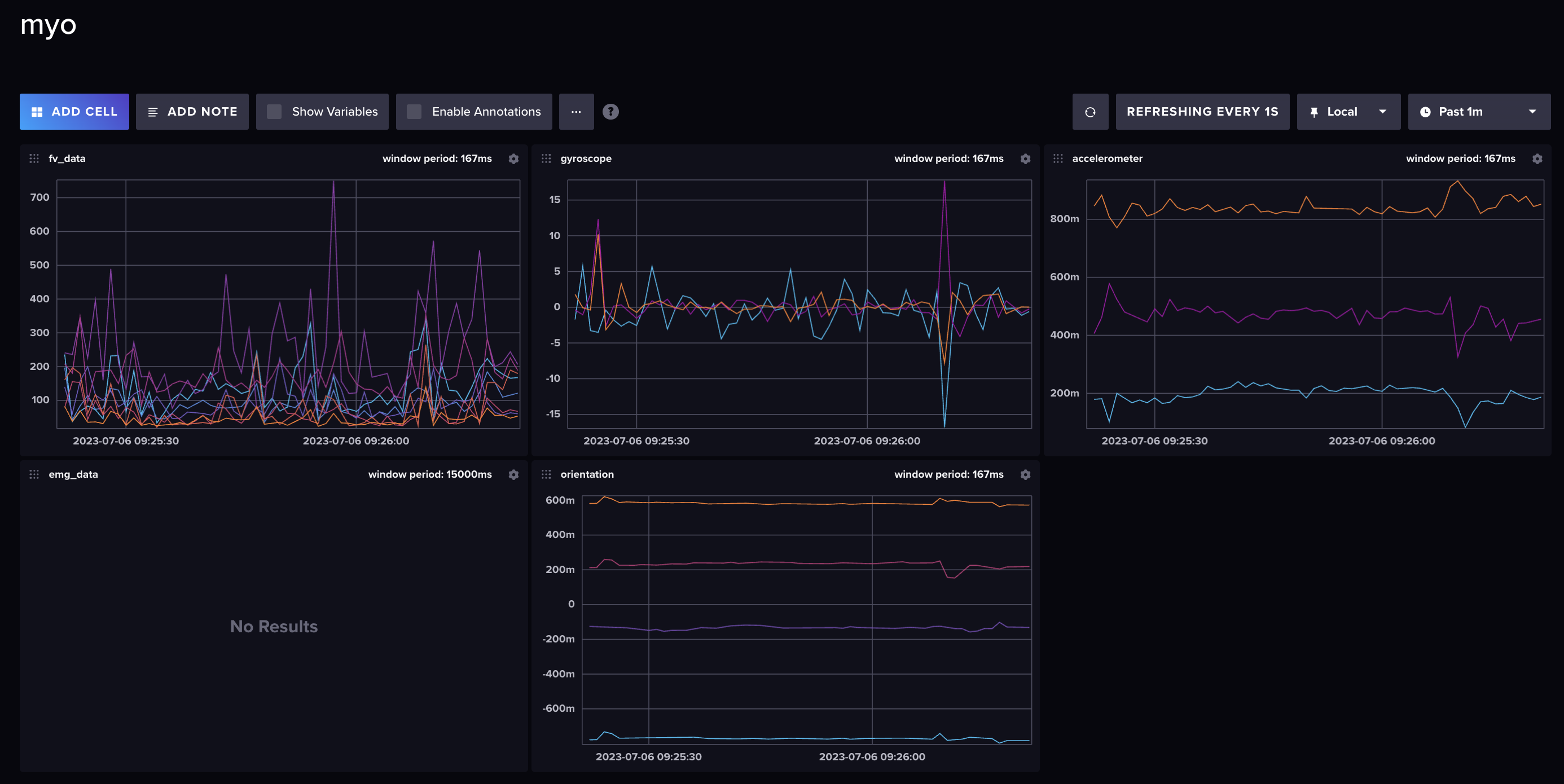Click the ADD NOTE button
The width and height of the screenshot is (1564, 784).
[x=191, y=111]
